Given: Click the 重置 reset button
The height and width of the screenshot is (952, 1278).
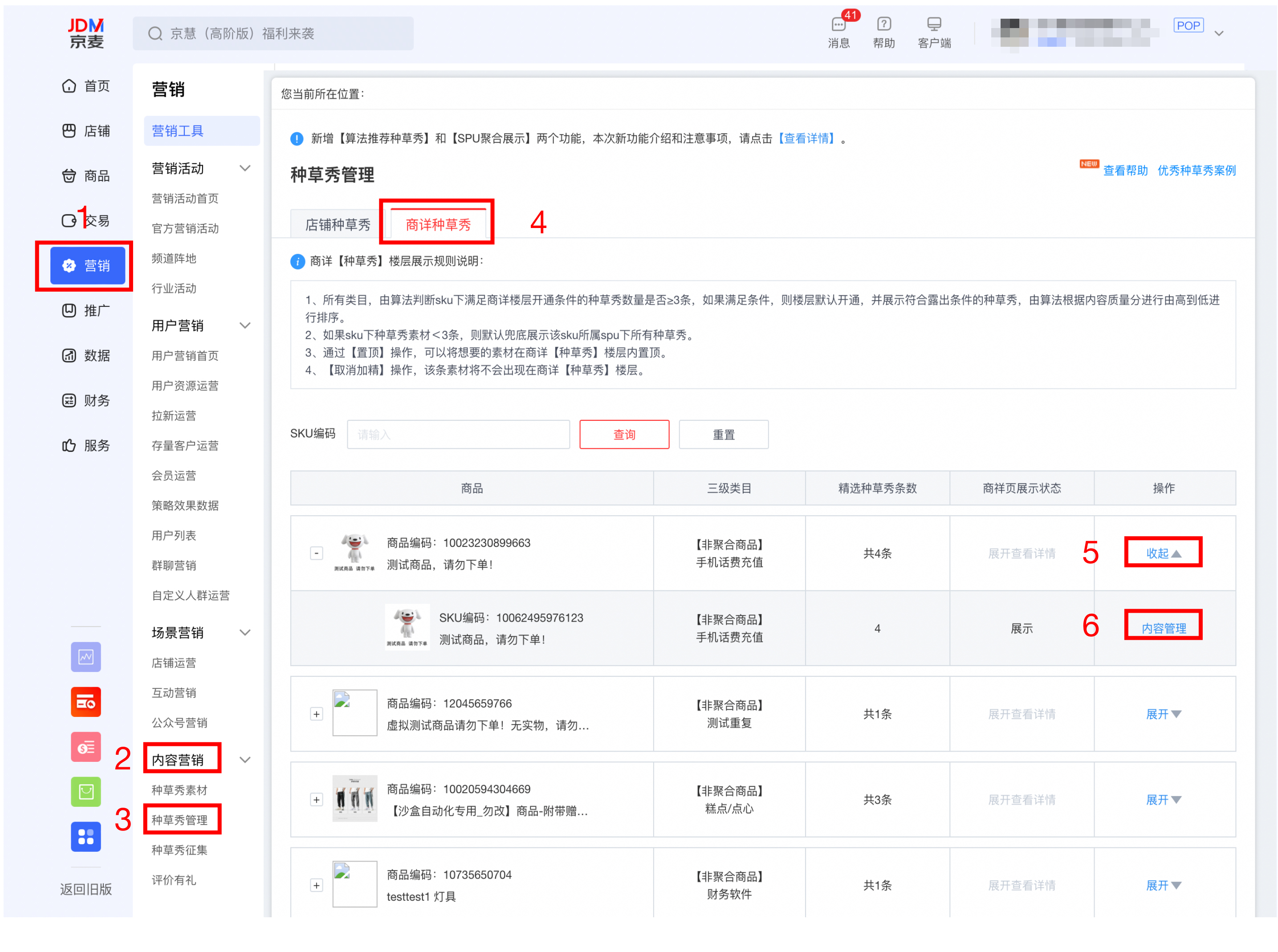Looking at the screenshot, I should 724,435.
